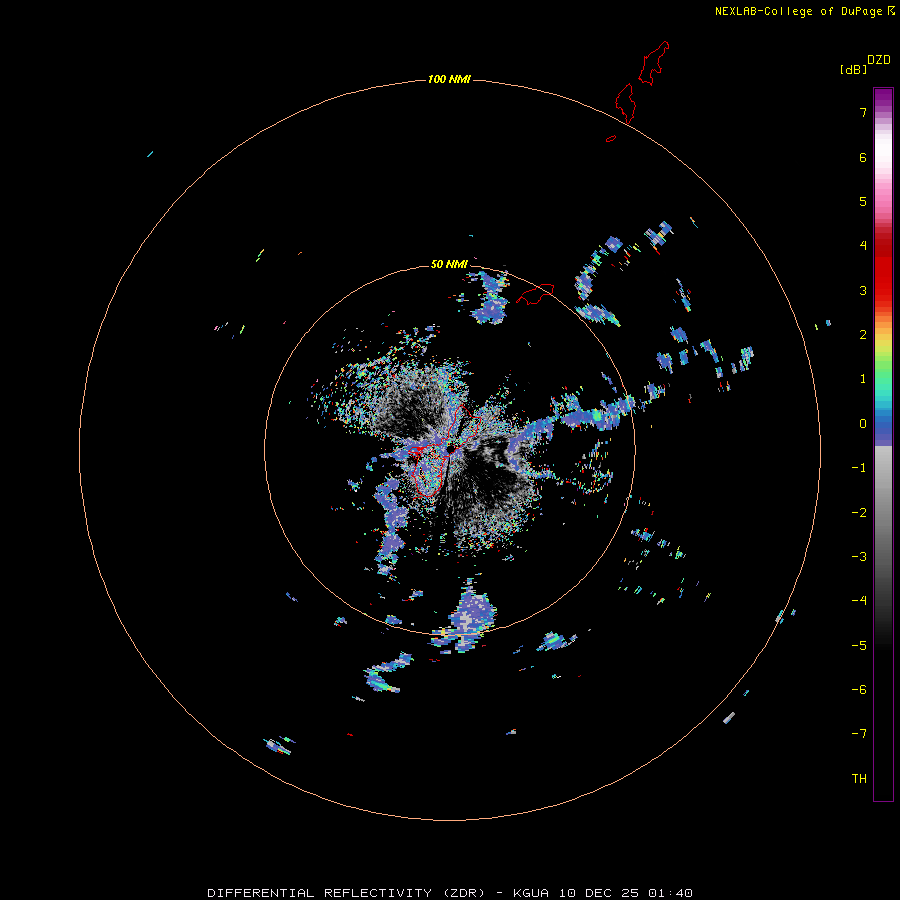
Task: Click the colorbar value 2 label
Action: [863, 335]
